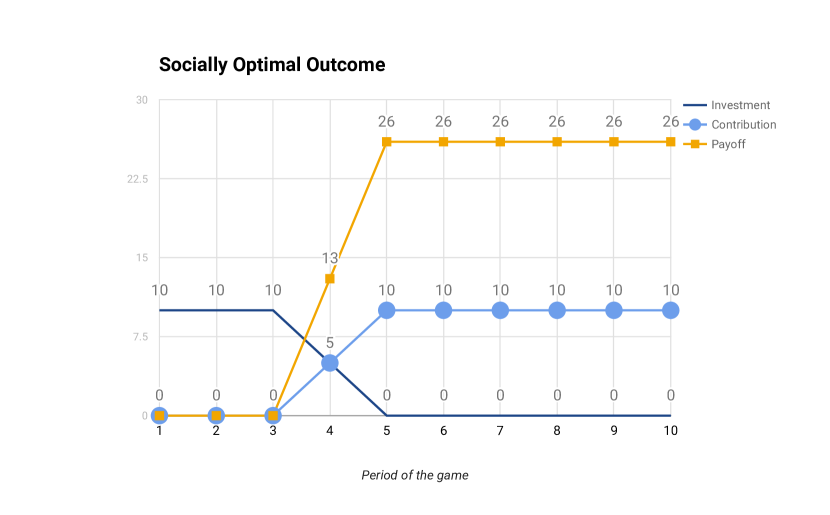Image resolution: width=830 pixels, height=515 pixels.
Task: Click the Contribution circle at period 5
Action: click(387, 310)
